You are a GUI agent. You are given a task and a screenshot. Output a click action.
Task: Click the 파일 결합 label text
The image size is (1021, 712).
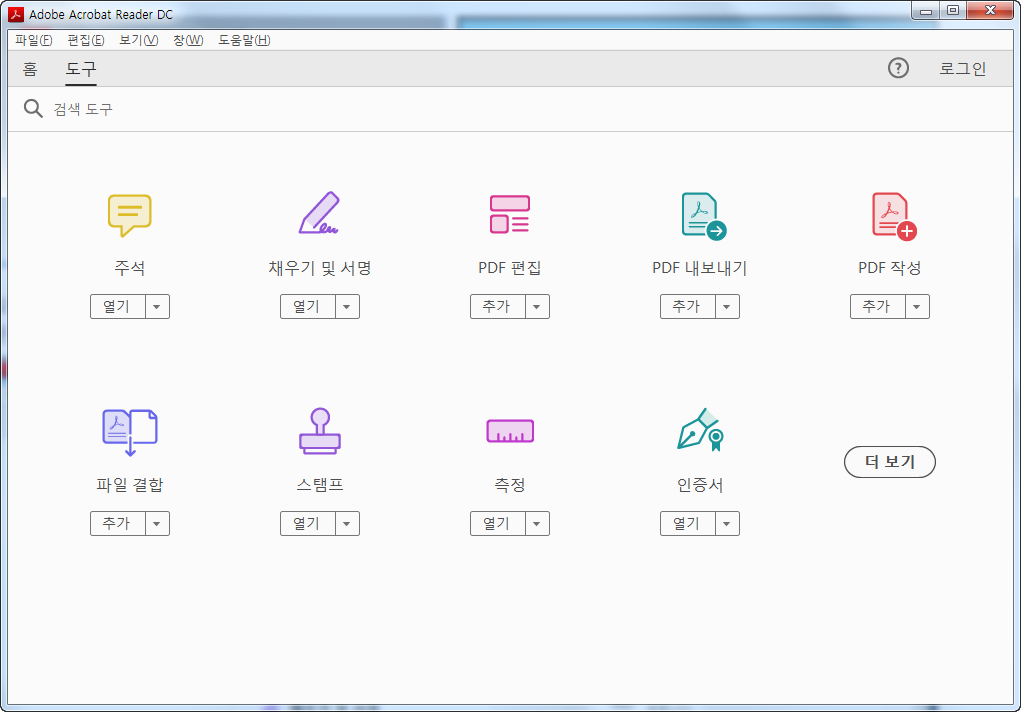click(x=130, y=485)
